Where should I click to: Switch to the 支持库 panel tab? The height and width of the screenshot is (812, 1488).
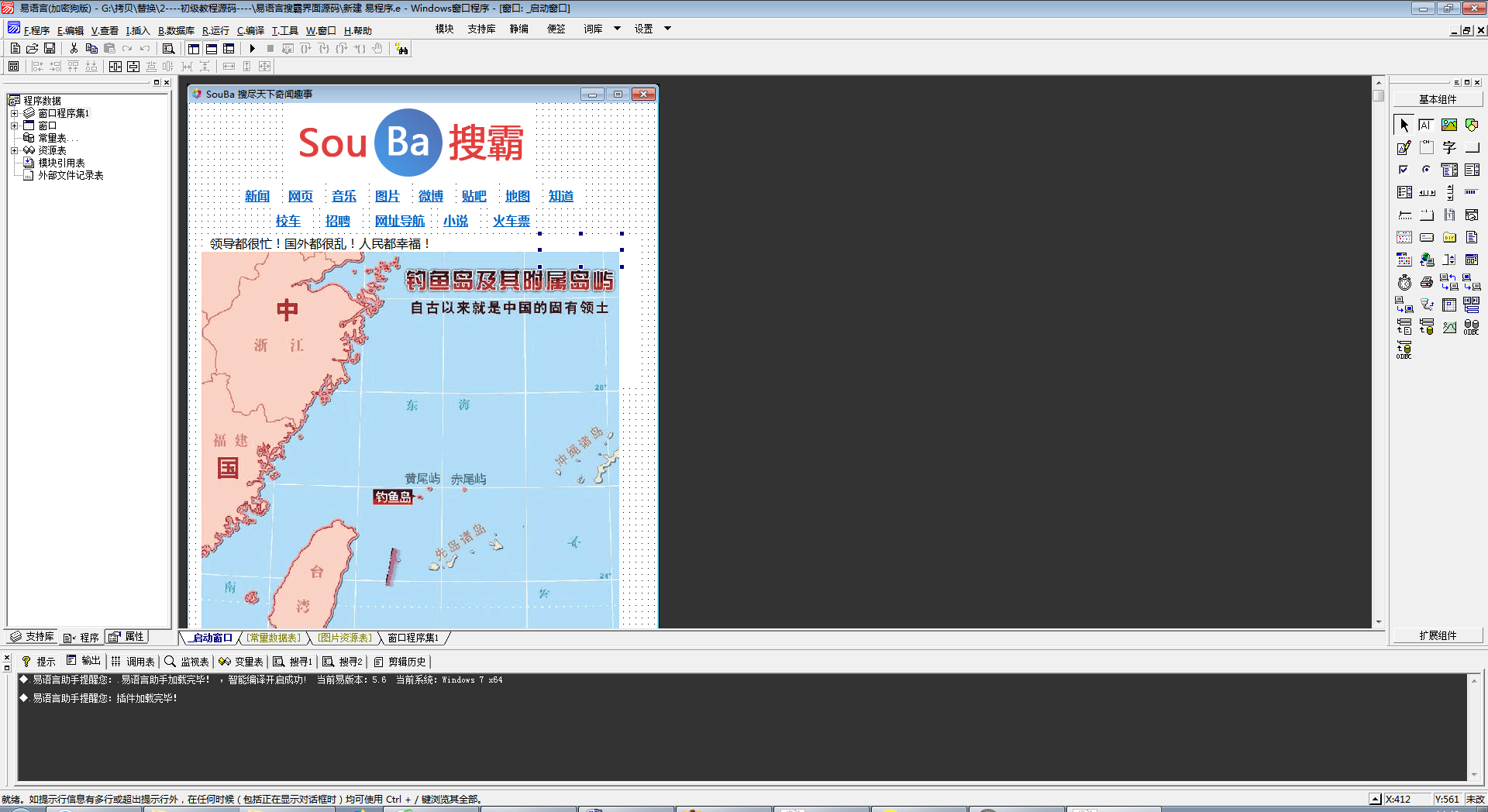coord(33,637)
